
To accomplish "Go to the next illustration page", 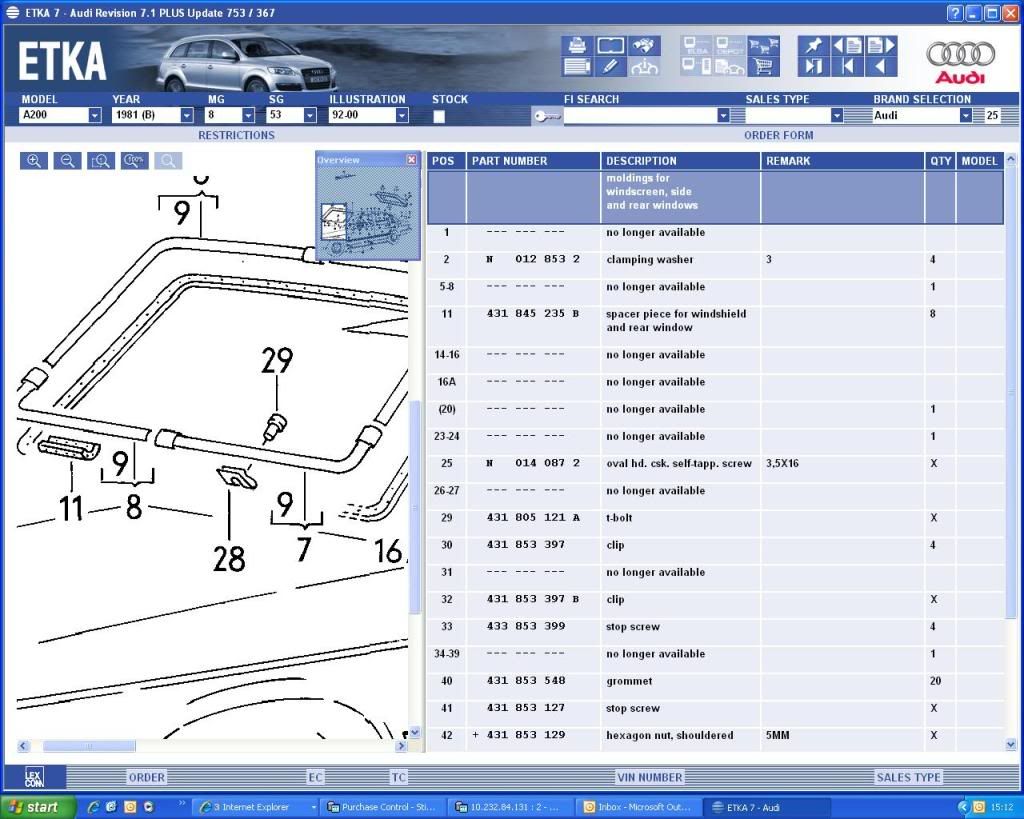I will [x=881, y=45].
